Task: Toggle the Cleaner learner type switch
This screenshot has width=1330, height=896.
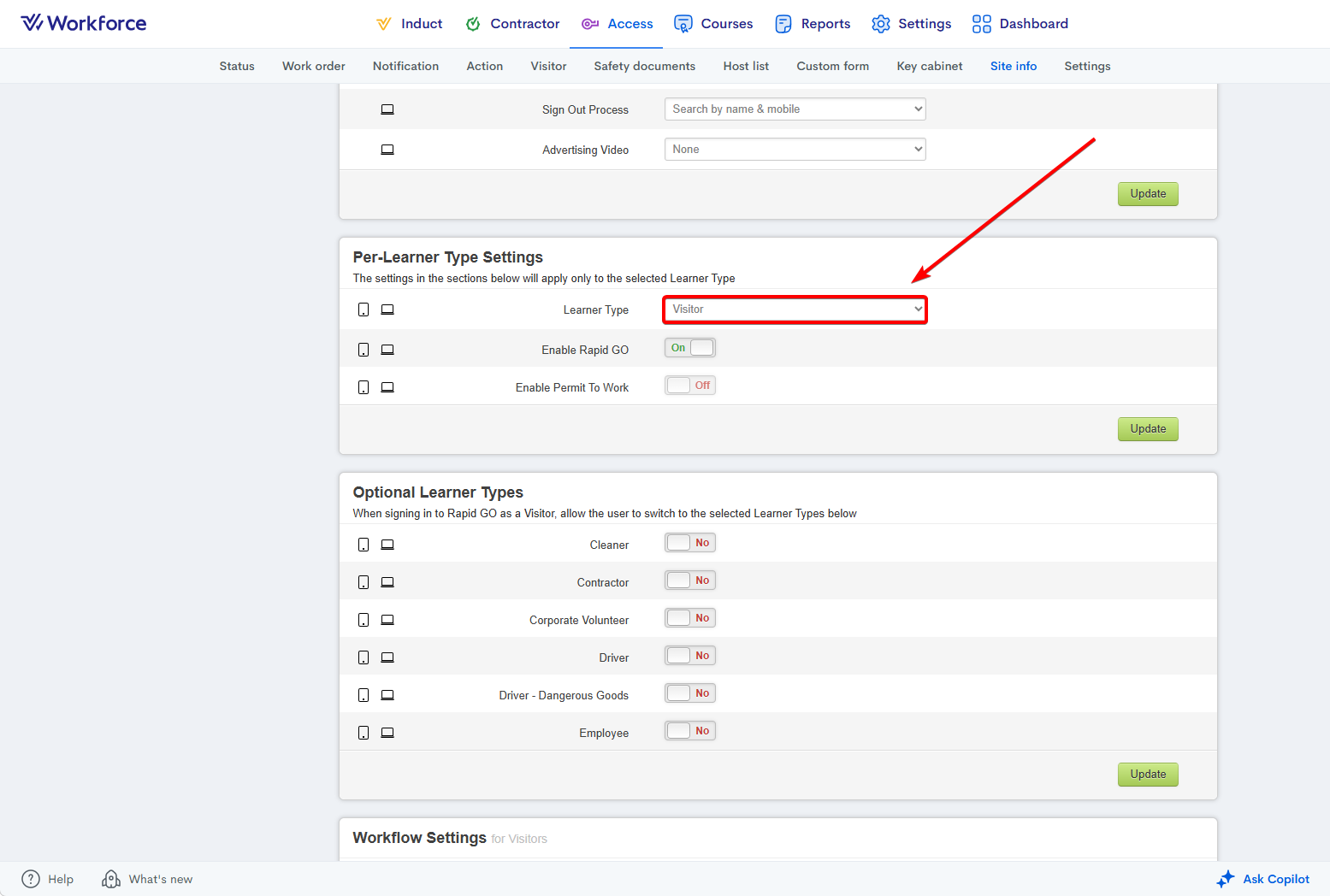Action: 690,543
